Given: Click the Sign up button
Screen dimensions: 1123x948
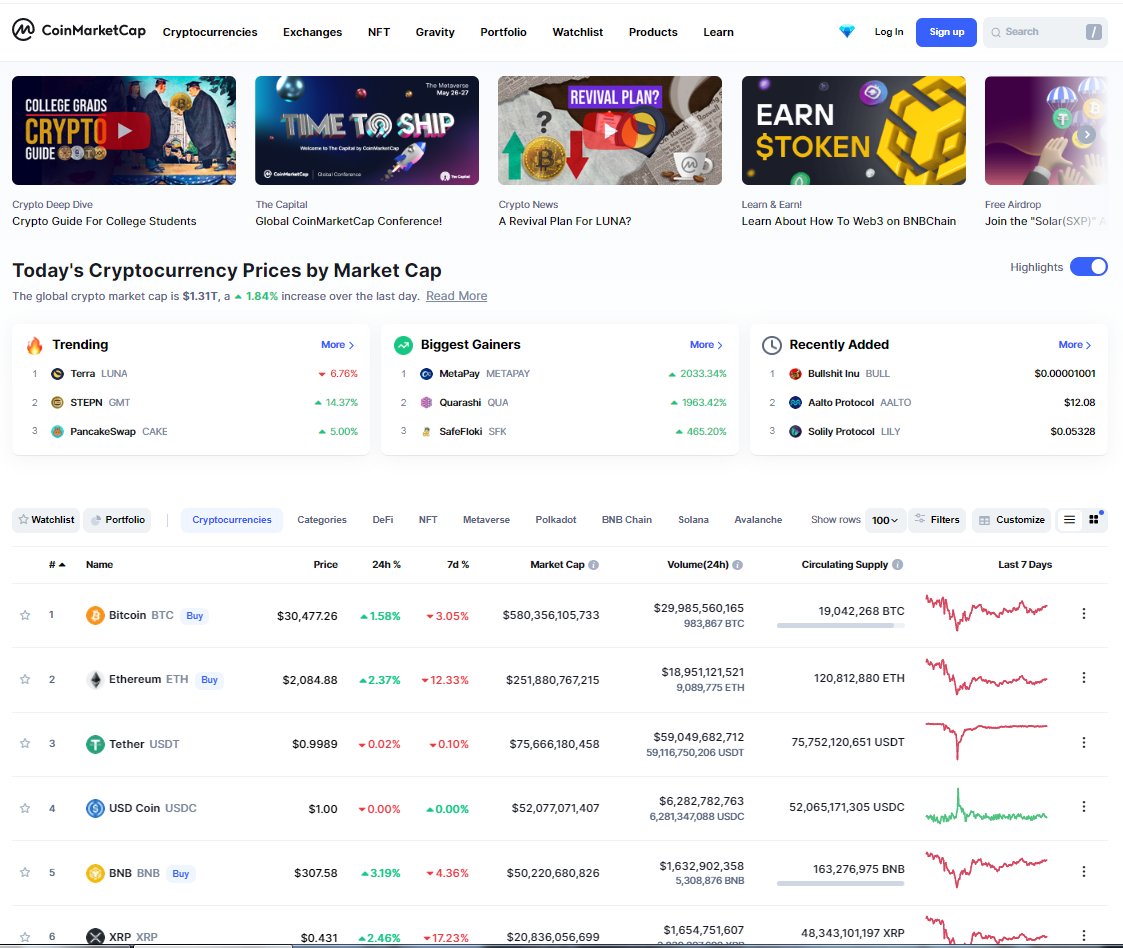Looking at the screenshot, I should click(x=946, y=32).
